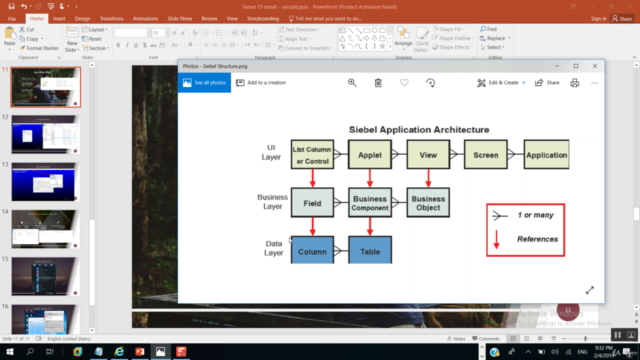Select slide 15 thumbnail
Image resolution: width=640 pixels, height=360 pixels.
tap(45, 276)
